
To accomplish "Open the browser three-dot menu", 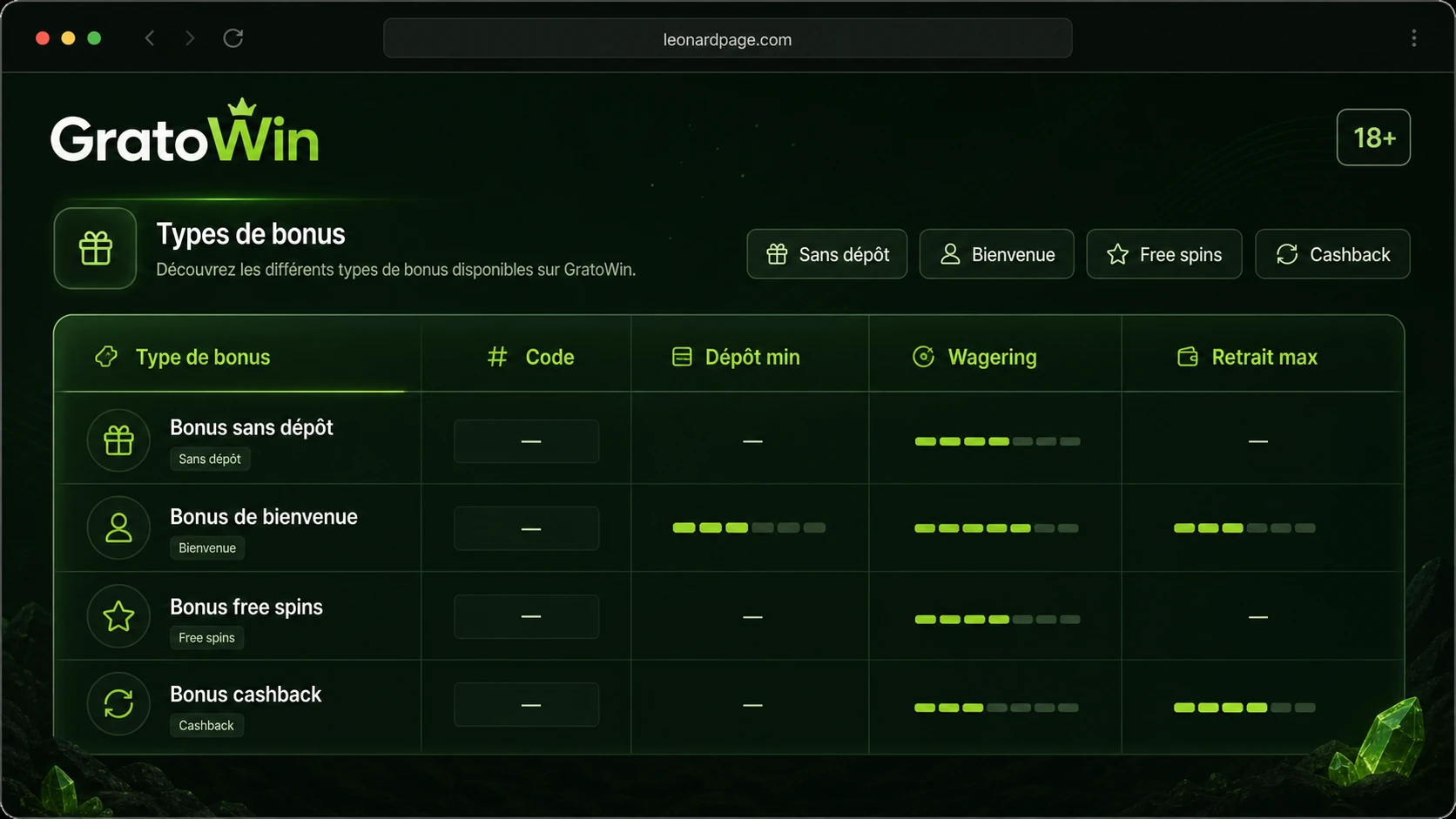I will (x=1413, y=38).
